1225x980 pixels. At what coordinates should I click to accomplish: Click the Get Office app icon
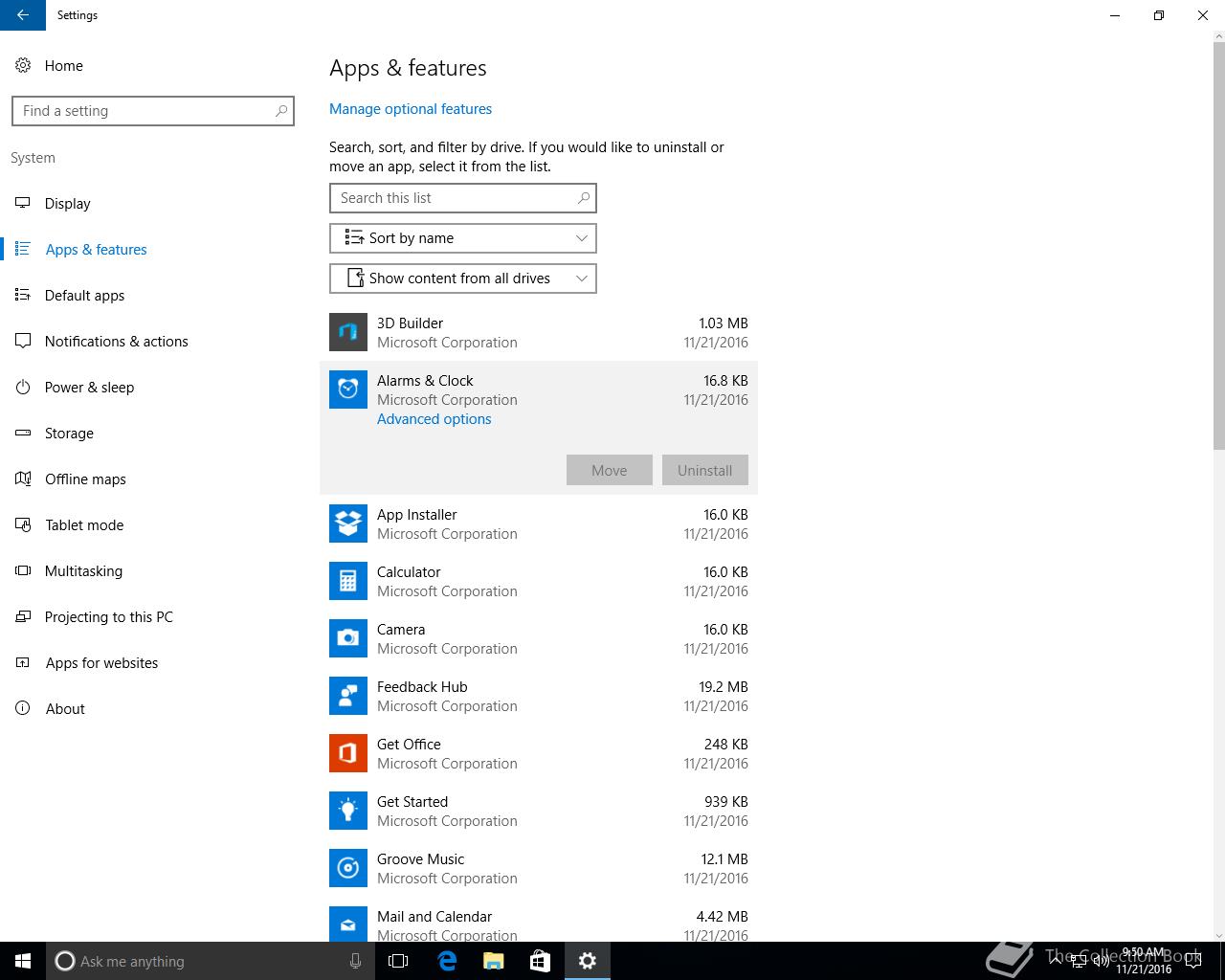(x=348, y=753)
